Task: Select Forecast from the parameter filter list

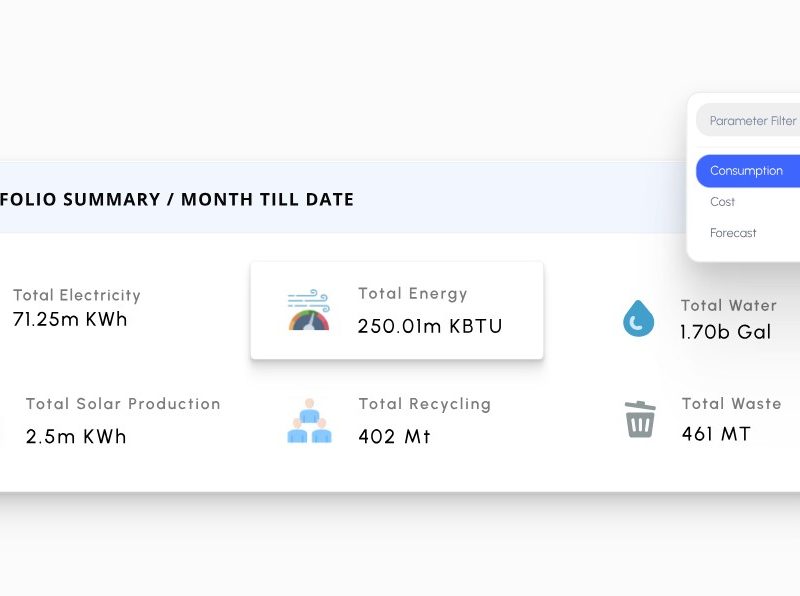Action: (733, 233)
